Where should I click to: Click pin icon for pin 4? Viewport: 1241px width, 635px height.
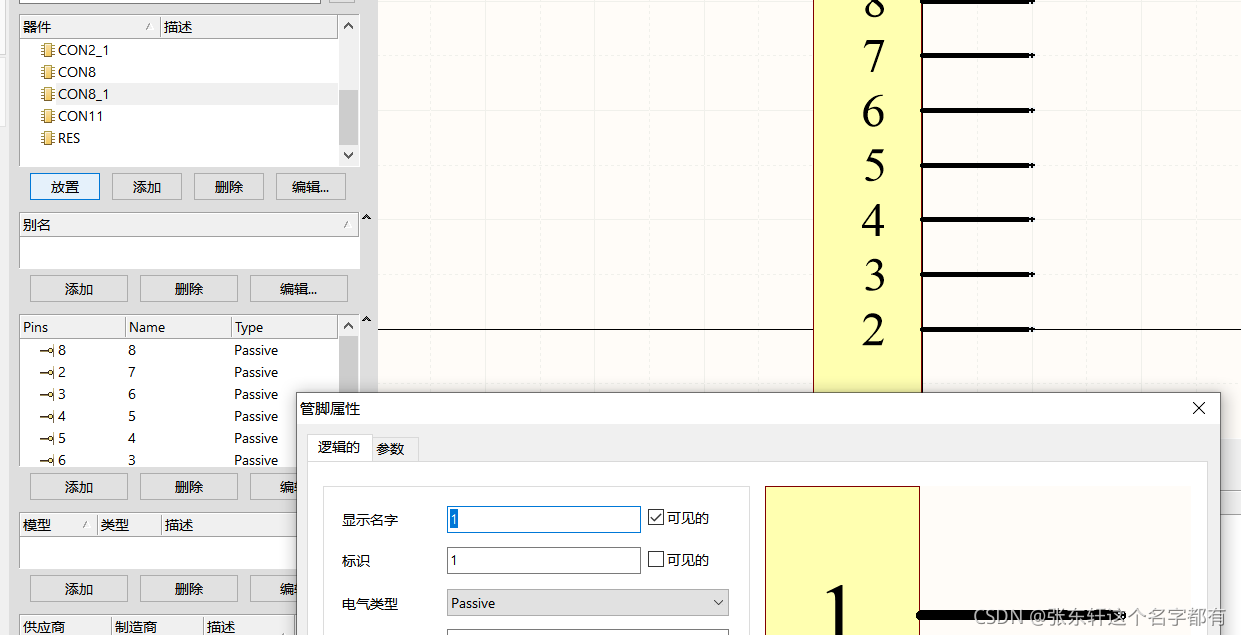click(x=47, y=416)
